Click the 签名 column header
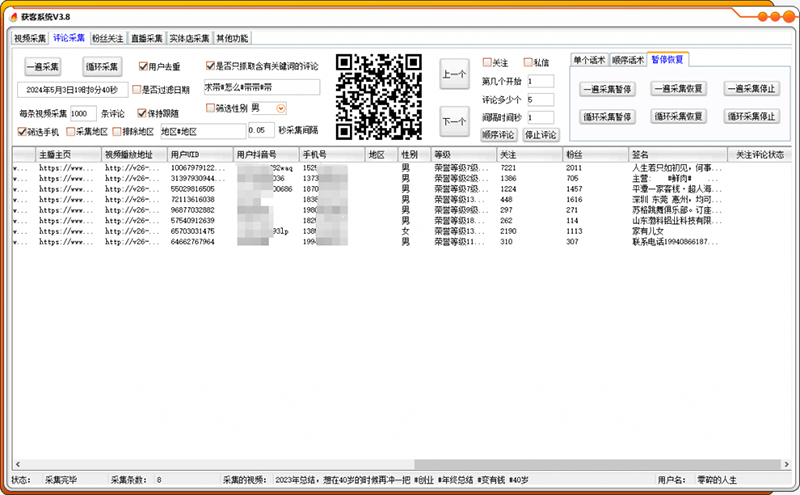The width and height of the screenshot is (800, 495). coord(678,155)
